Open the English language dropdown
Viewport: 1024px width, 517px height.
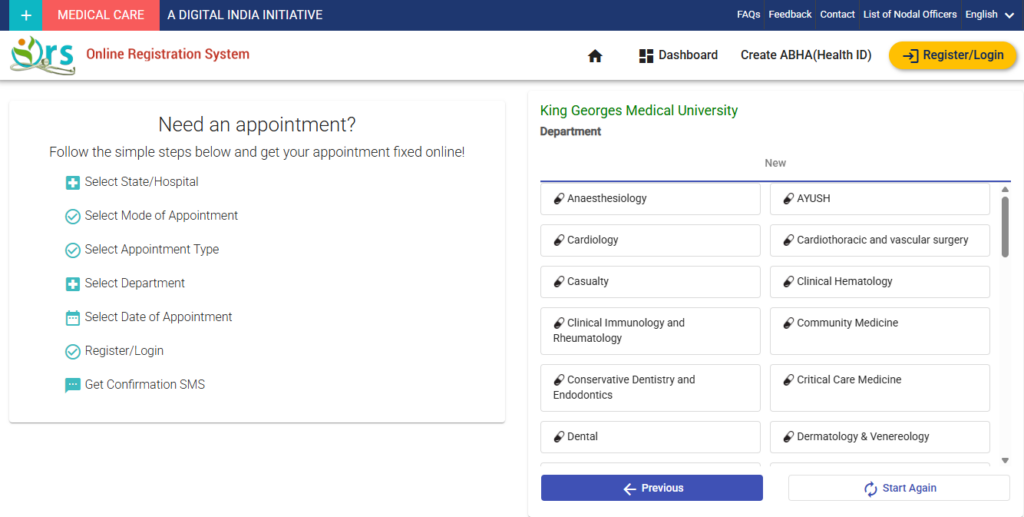point(987,15)
